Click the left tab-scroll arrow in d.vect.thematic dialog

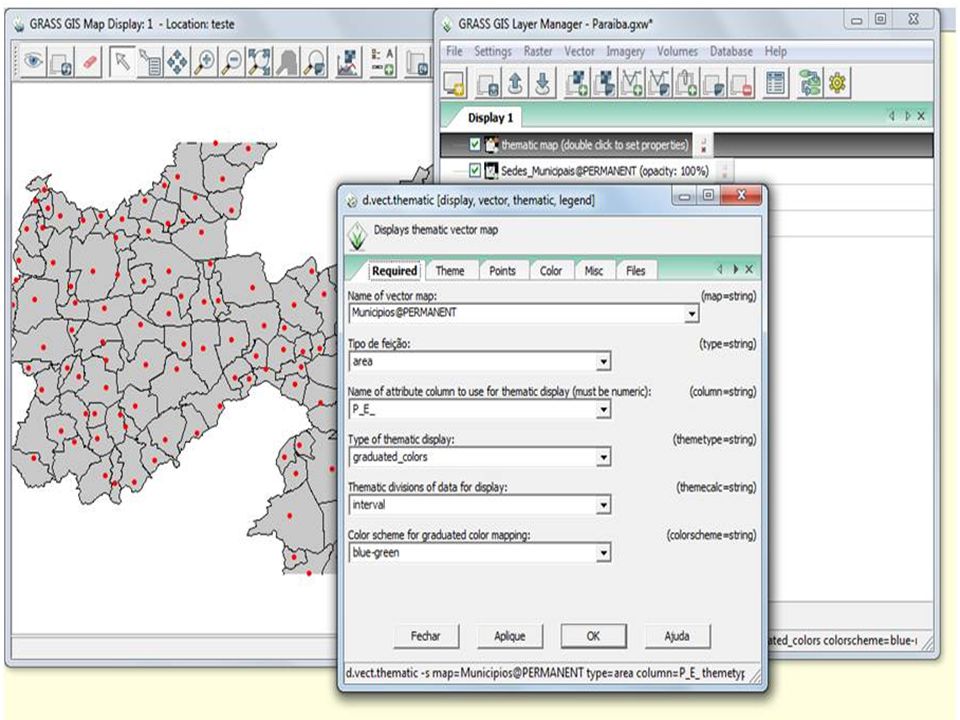click(x=720, y=269)
